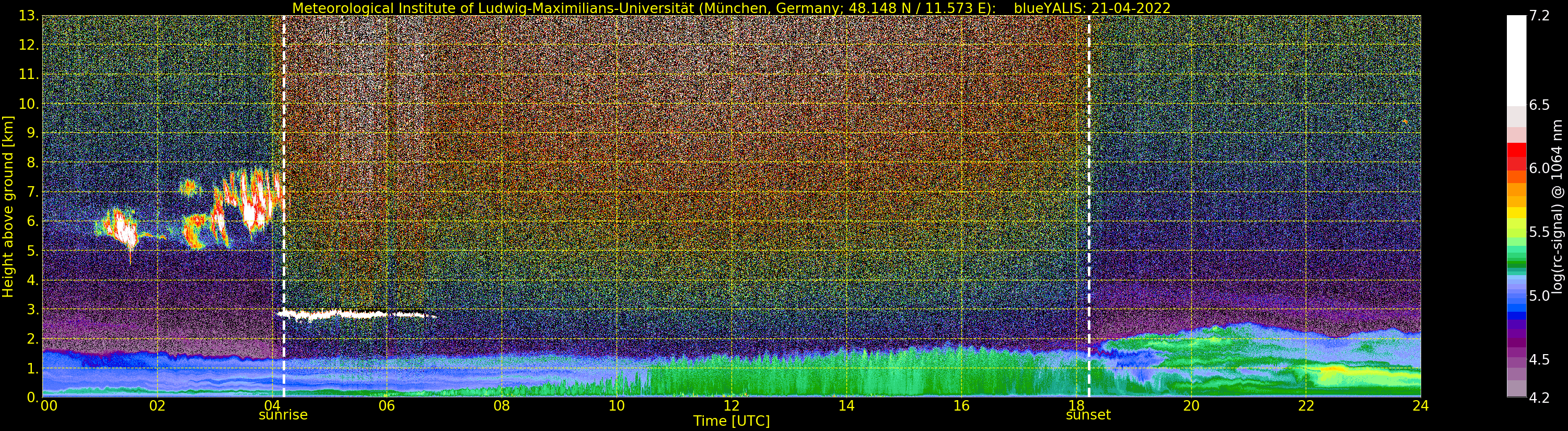Click the '12' tick on the time axis

coord(731,406)
